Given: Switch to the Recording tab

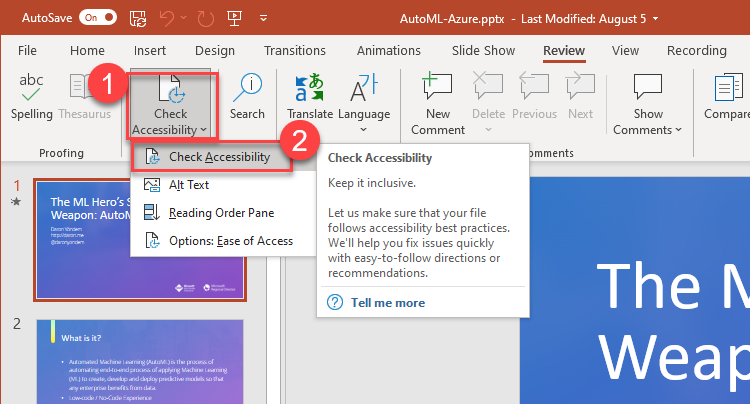Looking at the screenshot, I should click(x=696, y=50).
